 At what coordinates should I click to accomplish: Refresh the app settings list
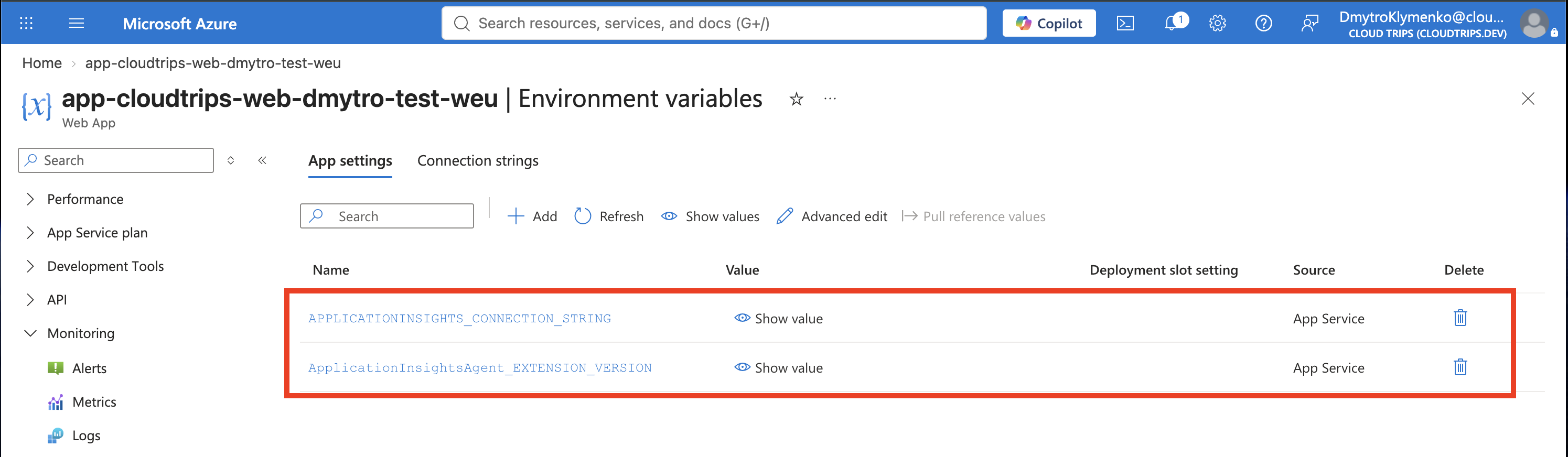(609, 216)
